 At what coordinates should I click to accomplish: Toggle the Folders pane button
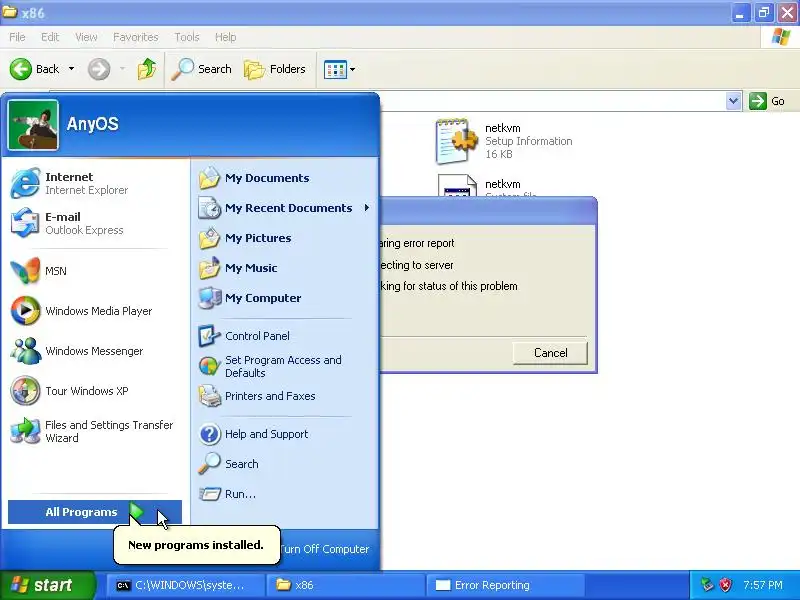pyautogui.click(x=274, y=69)
